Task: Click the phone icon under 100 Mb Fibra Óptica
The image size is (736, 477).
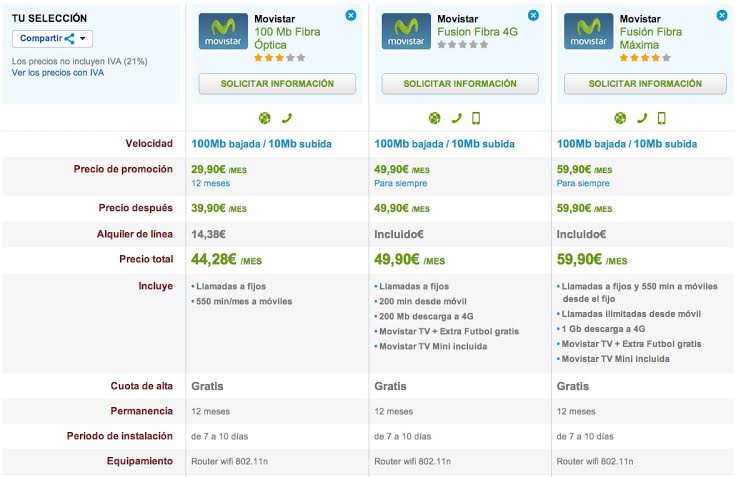Action: pos(287,118)
